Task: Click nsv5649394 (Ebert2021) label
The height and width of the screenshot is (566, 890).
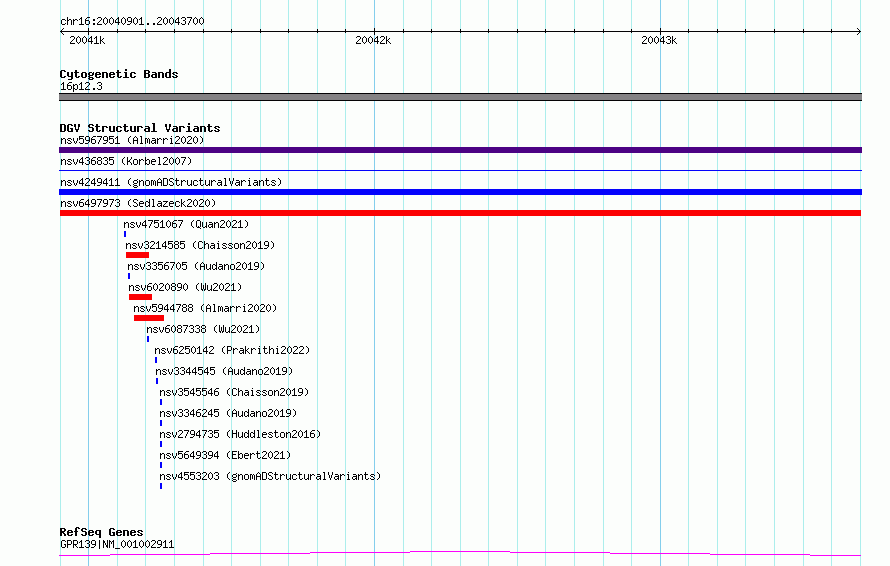Action: 225,455
